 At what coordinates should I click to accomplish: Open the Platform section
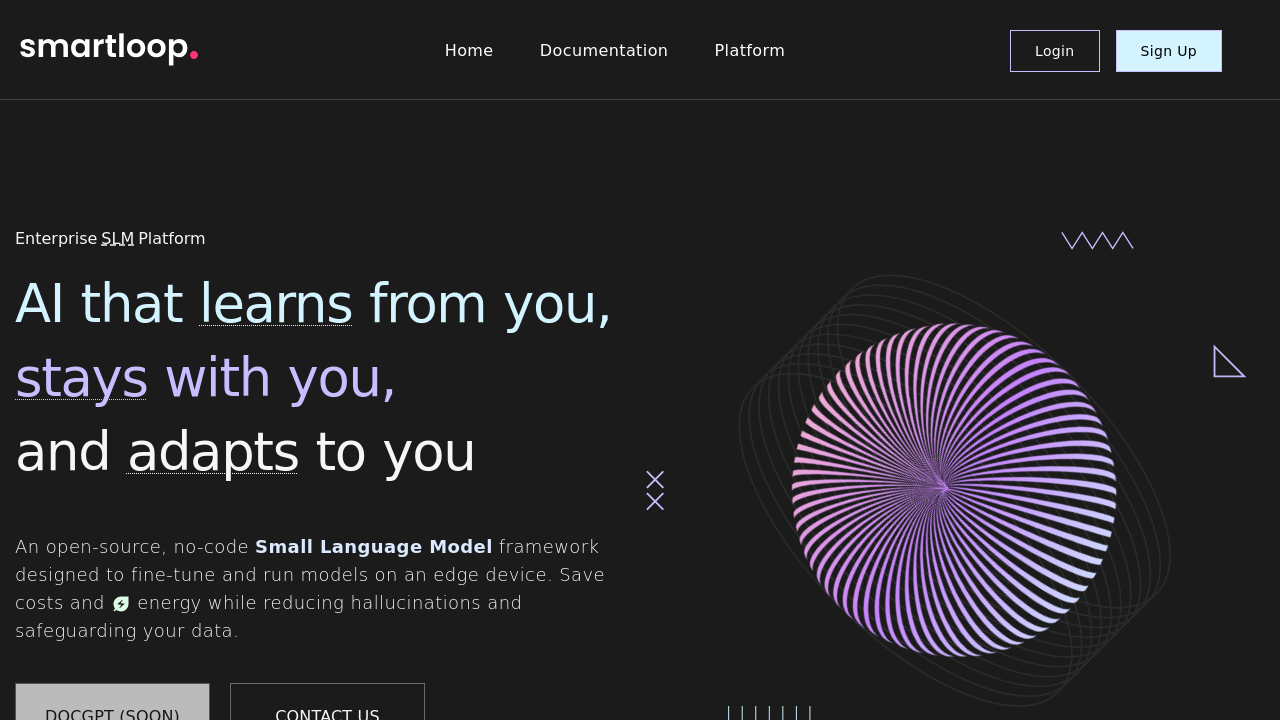(x=749, y=50)
